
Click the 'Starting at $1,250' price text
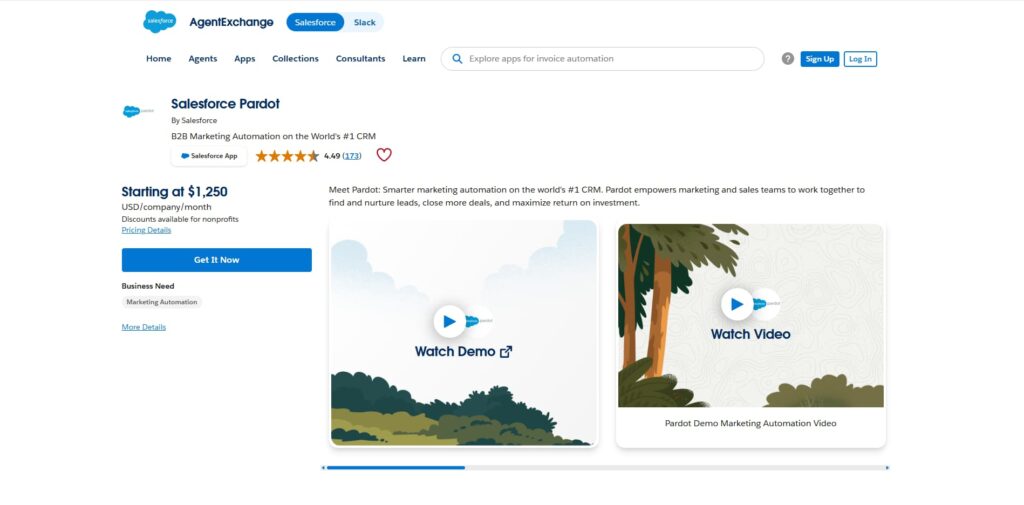click(174, 192)
